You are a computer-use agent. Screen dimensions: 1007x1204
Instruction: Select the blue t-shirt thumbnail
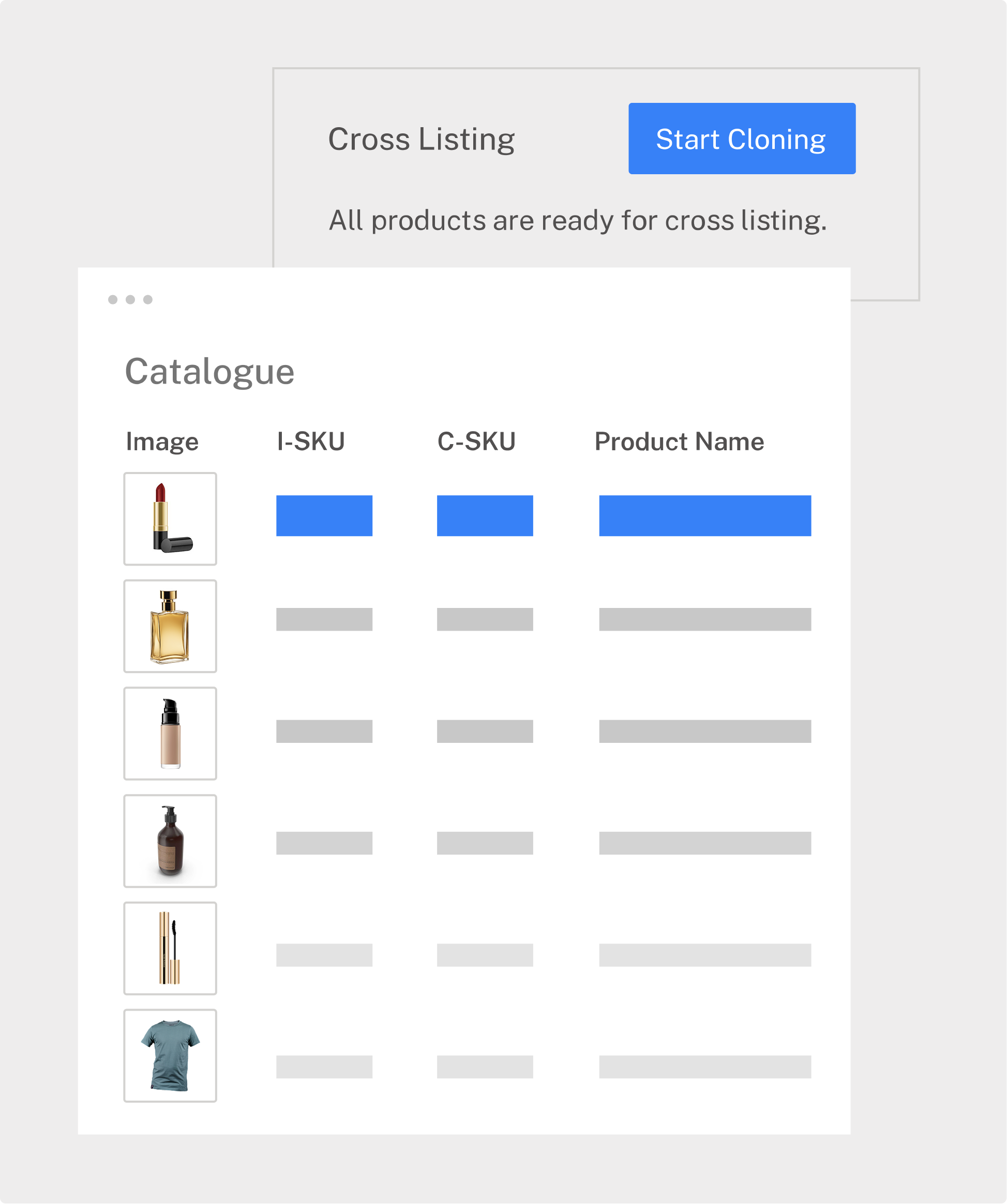point(170,1055)
